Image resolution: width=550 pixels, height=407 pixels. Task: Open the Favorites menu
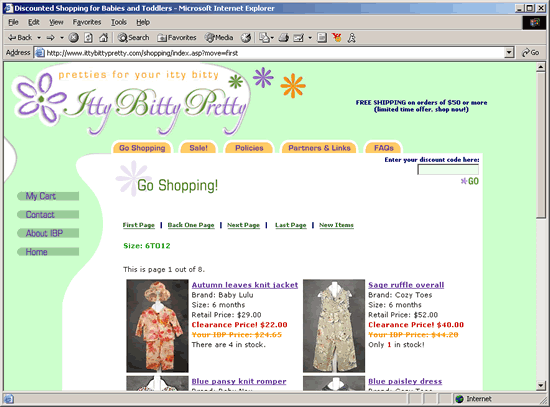pos(87,22)
